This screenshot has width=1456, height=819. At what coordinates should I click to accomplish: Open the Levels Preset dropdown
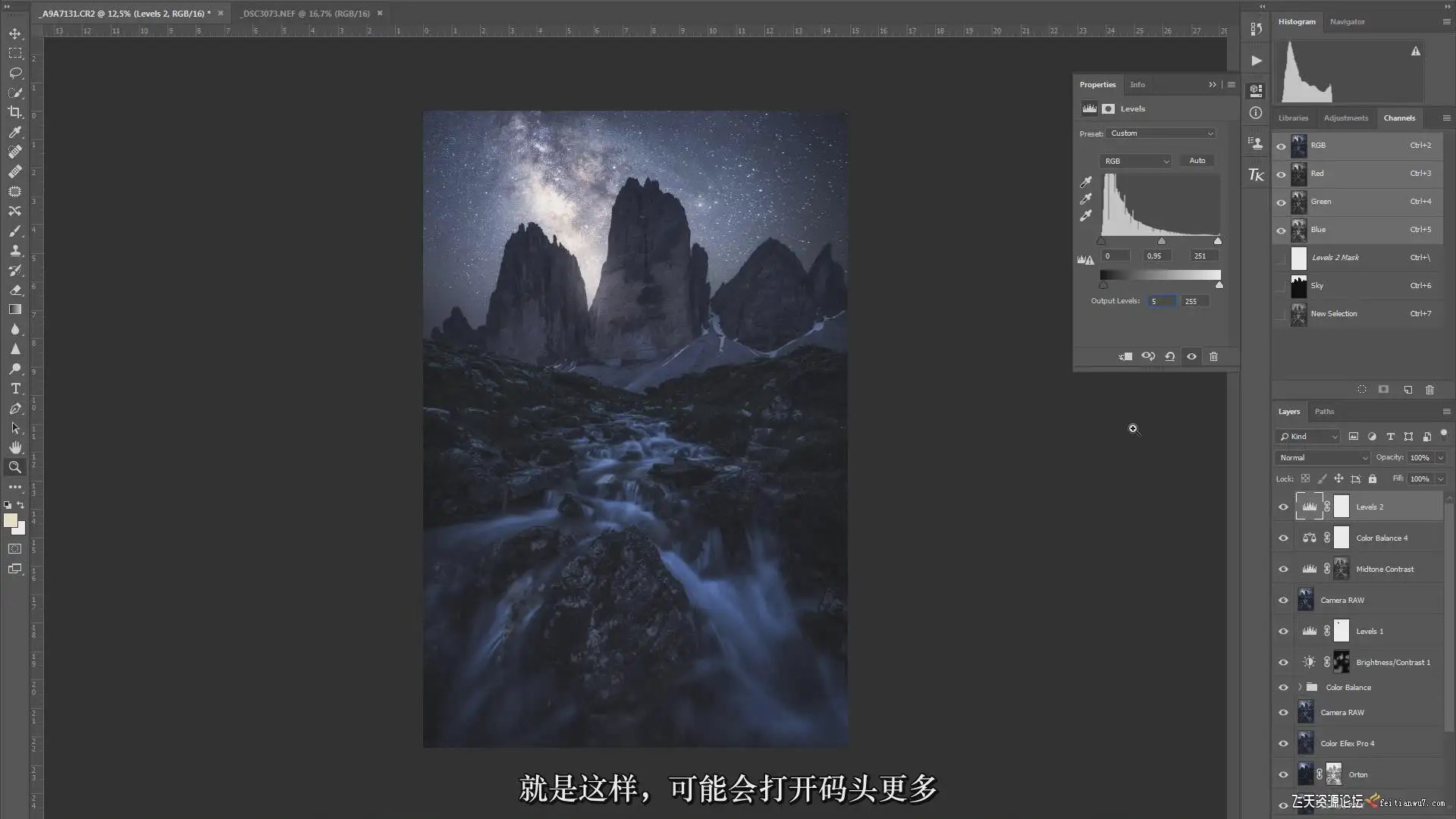pyautogui.click(x=1160, y=133)
